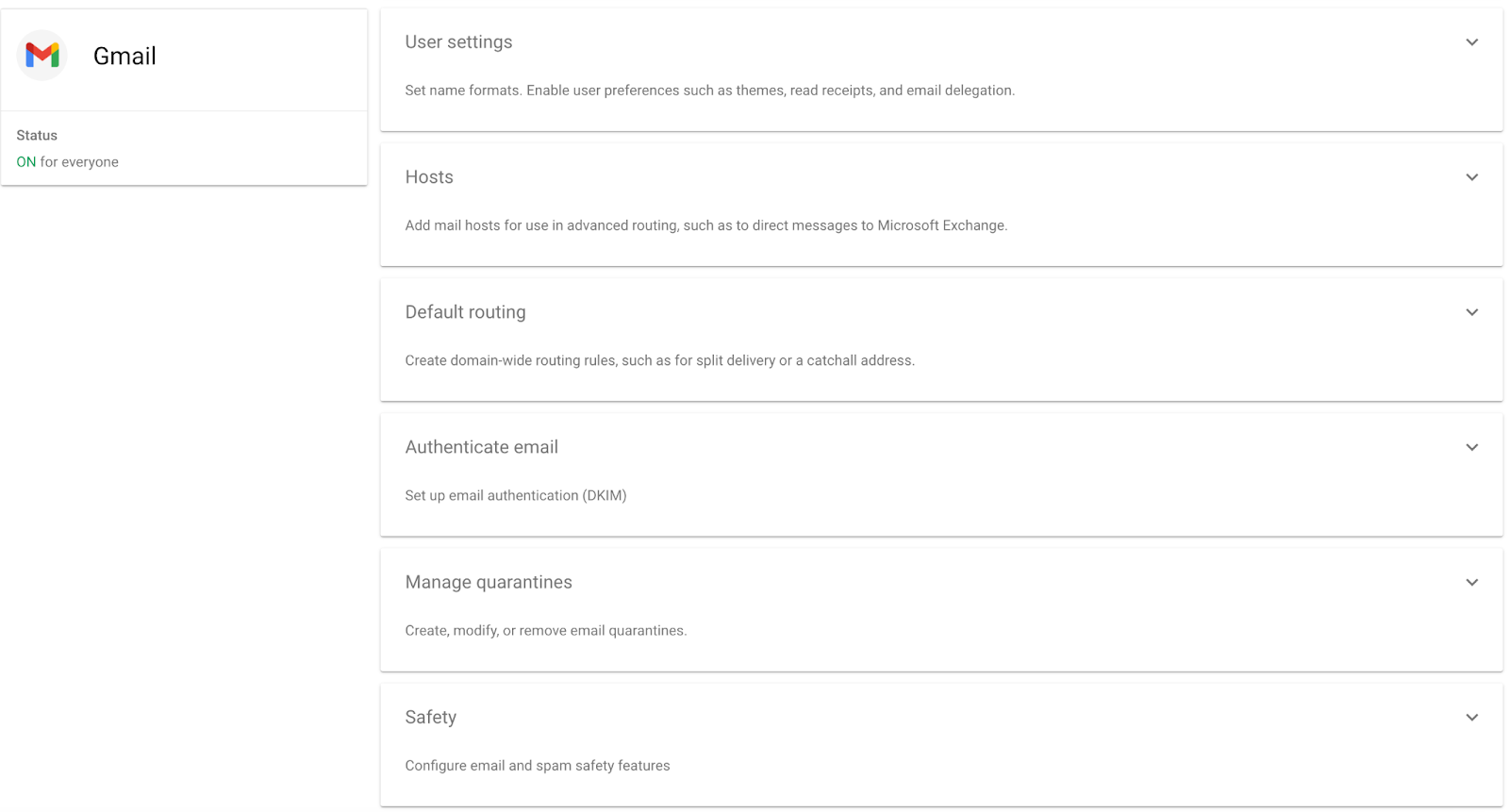Open the Safety heading
Image resolution: width=1509 pixels, height=812 pixels.
coord(430,717)
